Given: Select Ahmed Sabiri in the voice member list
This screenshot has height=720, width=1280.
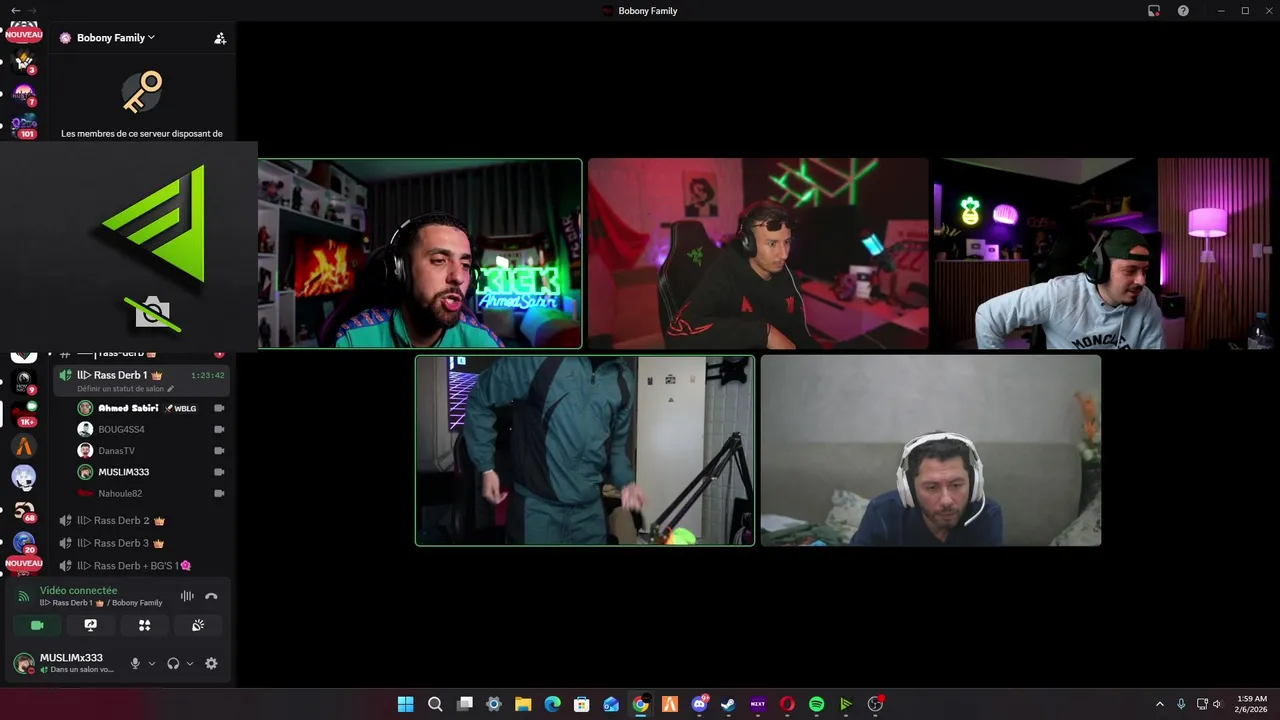Looking at the screenshot, I should (x=128, y=408).
